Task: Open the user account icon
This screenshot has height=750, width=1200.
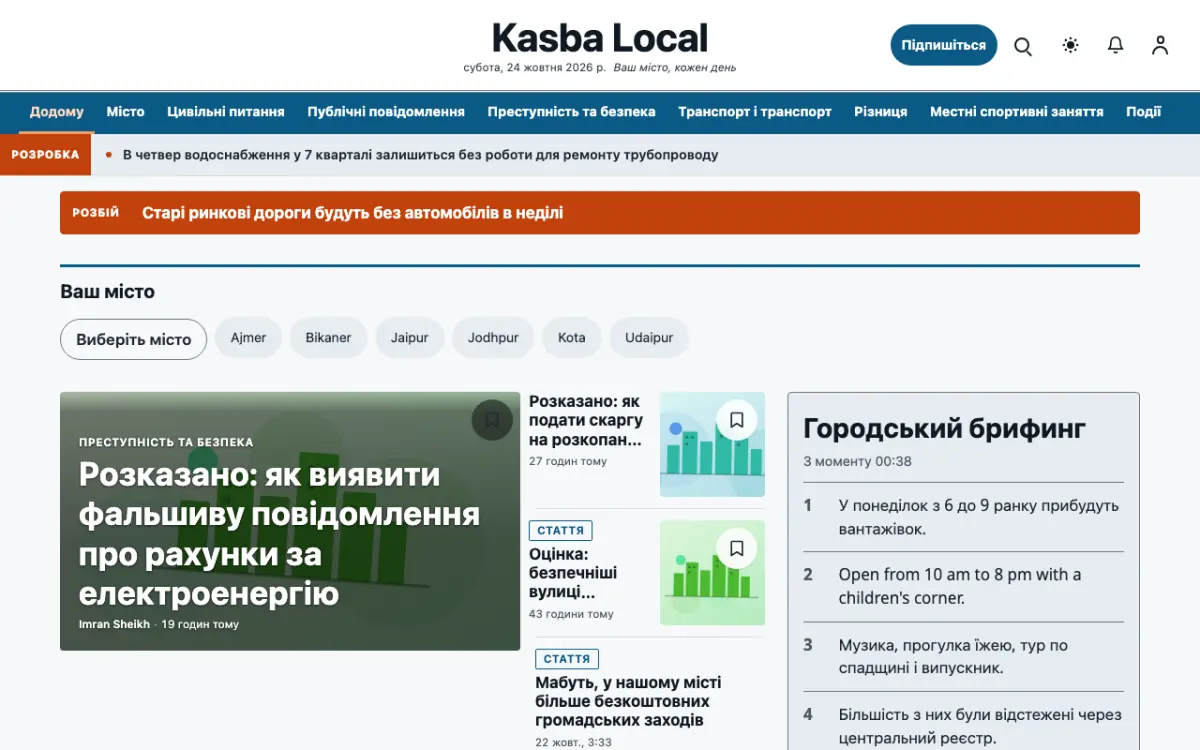Action: tap(1160, 45)
